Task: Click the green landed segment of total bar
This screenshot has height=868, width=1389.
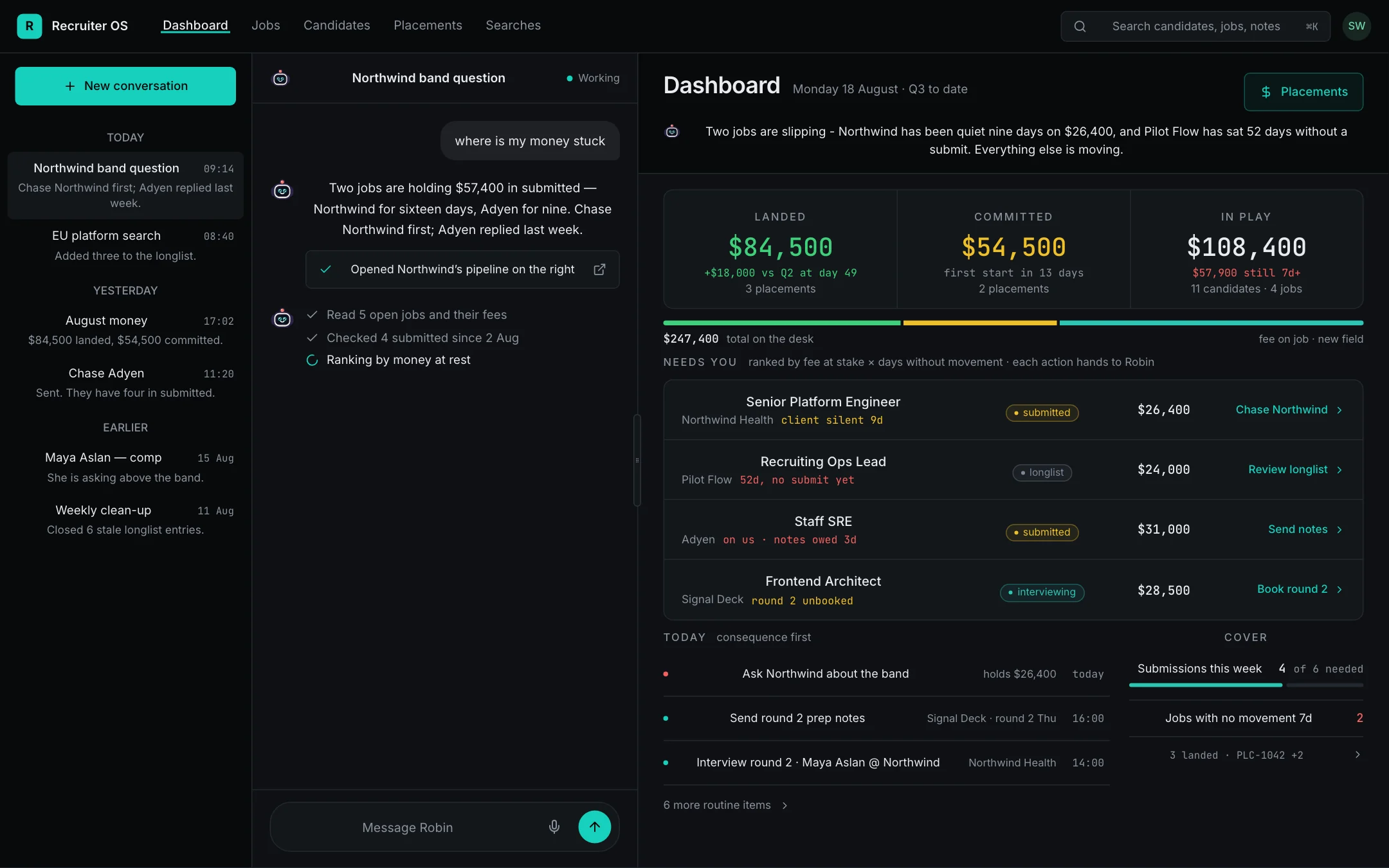Action: click(781, 323)
